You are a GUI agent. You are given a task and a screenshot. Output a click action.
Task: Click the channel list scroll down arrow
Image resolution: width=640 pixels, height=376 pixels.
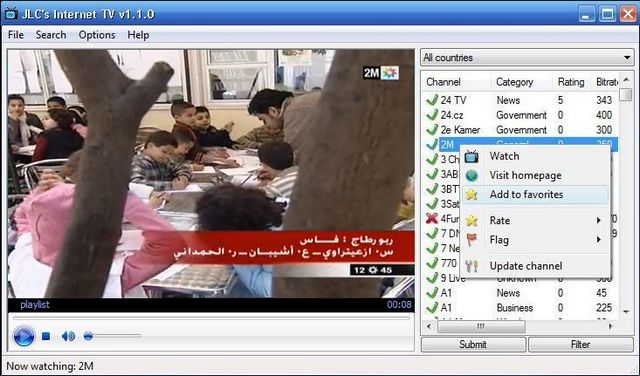(x=626, y=312)
